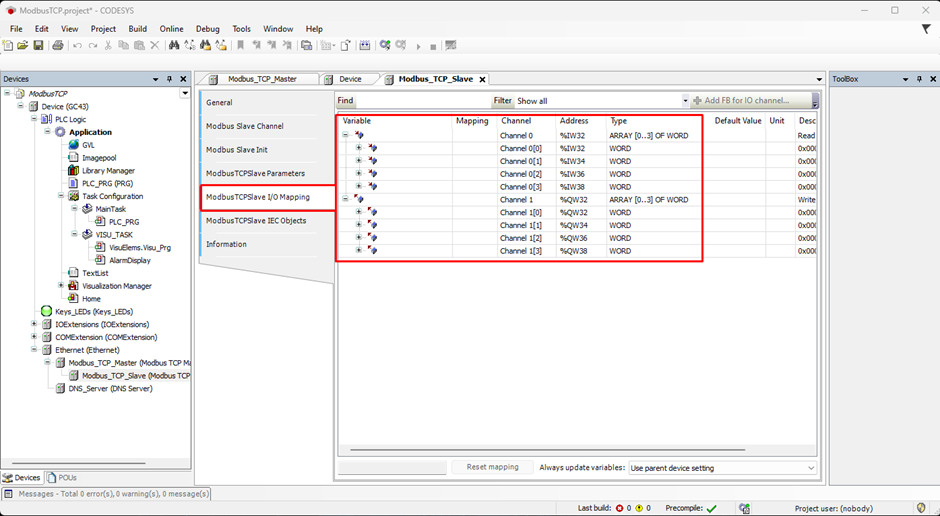Pin the ToolBox panel
Image resolution: width=940 pixels, height=516 pixels.
919,79
